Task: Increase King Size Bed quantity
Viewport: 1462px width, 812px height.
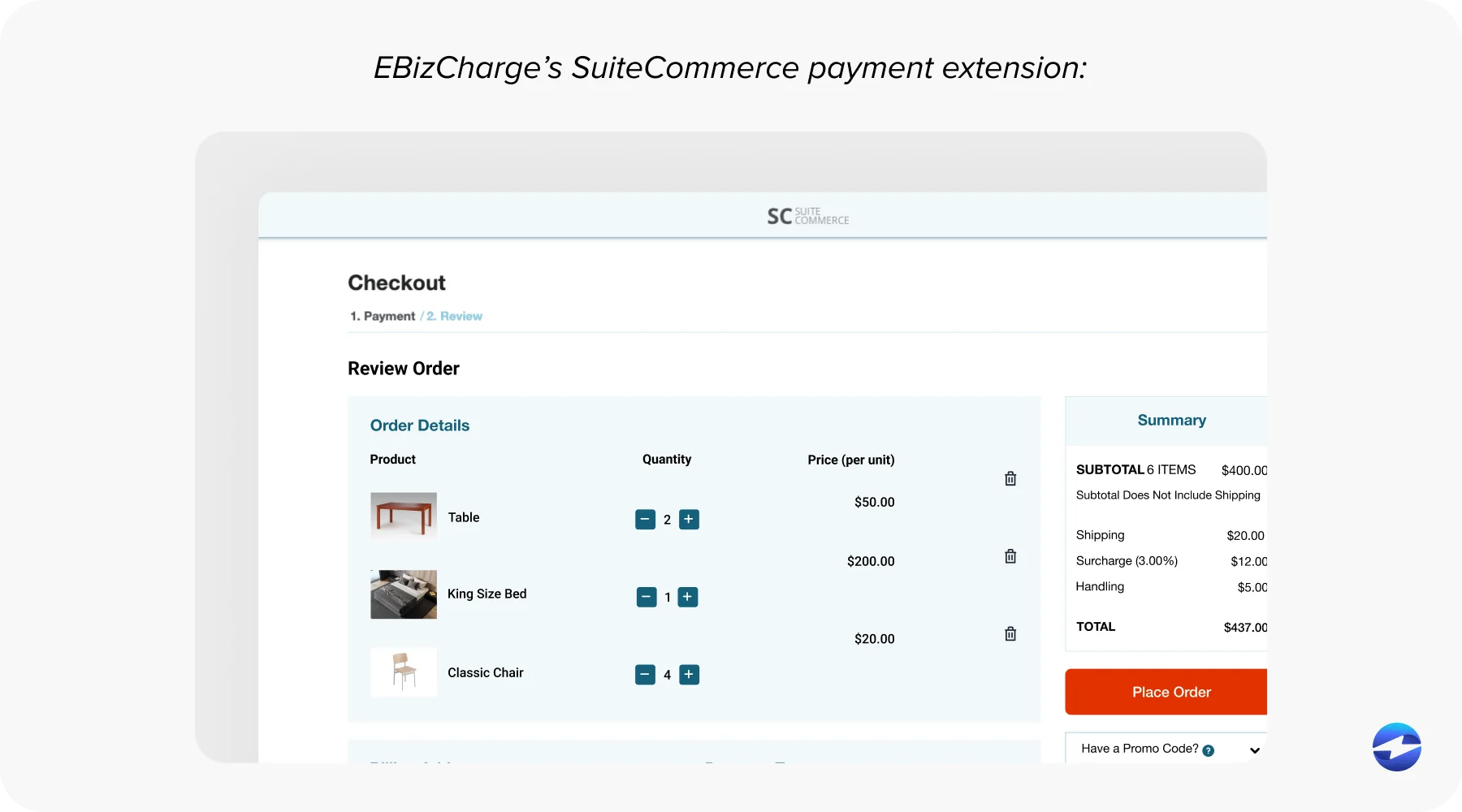Action: pos(688,598)
